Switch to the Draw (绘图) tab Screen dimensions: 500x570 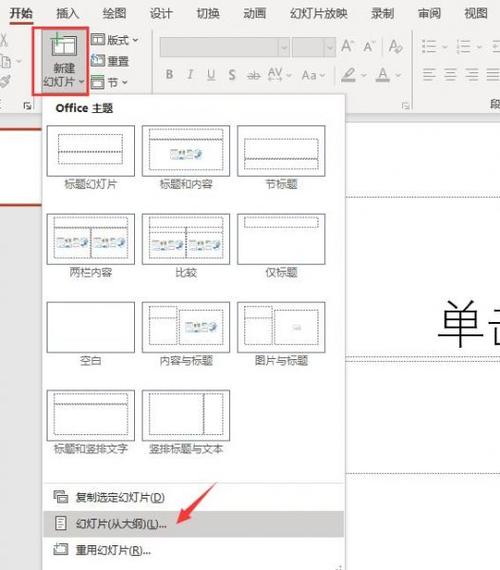point(114,13)
